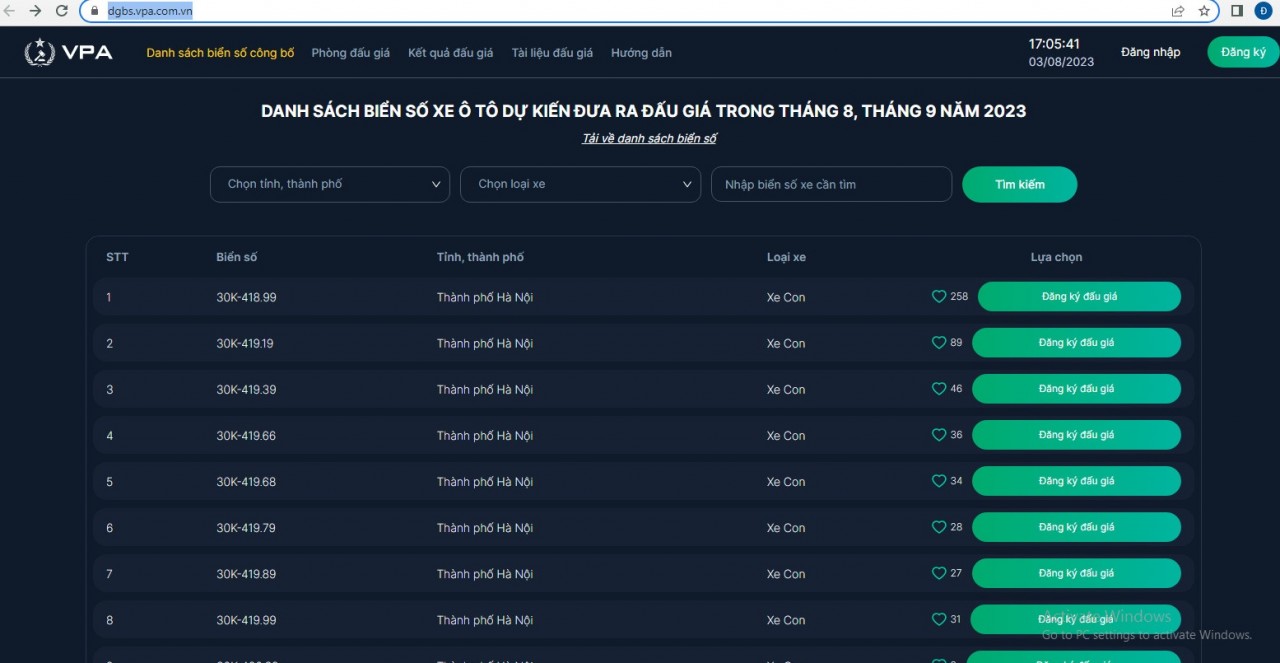The image size is (1280, 663).
Task: Click Tải về danh sách biển số link
Action: pyautogui.click(x=649, y=138)
